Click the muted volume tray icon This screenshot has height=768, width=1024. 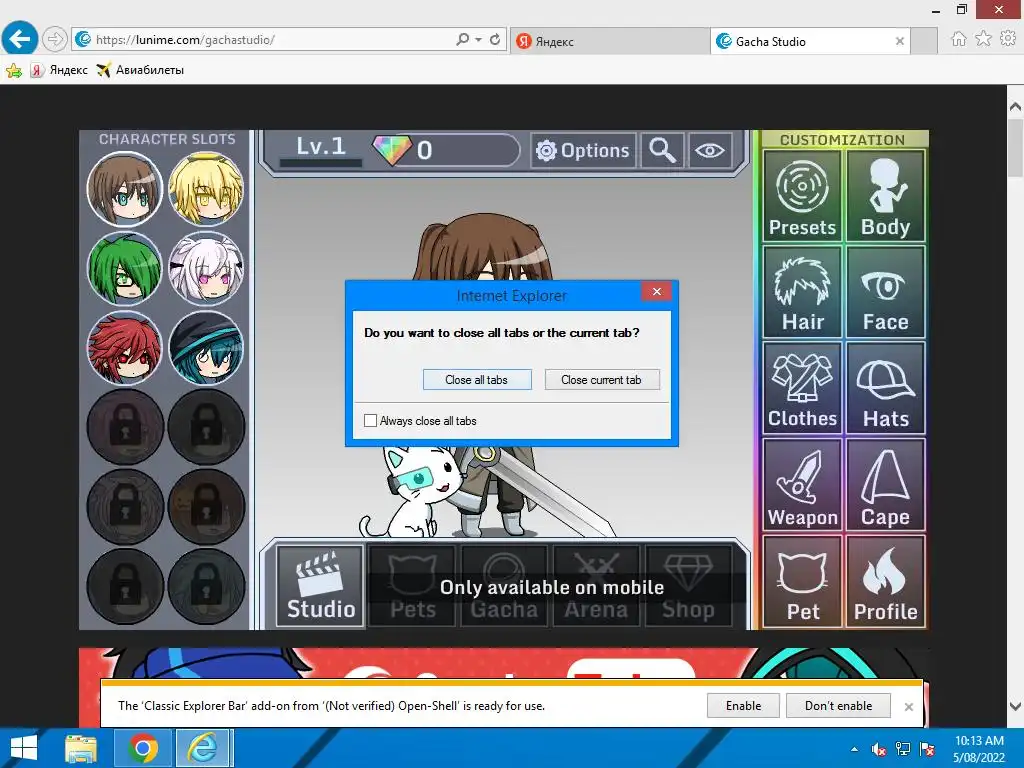(879, 749)
